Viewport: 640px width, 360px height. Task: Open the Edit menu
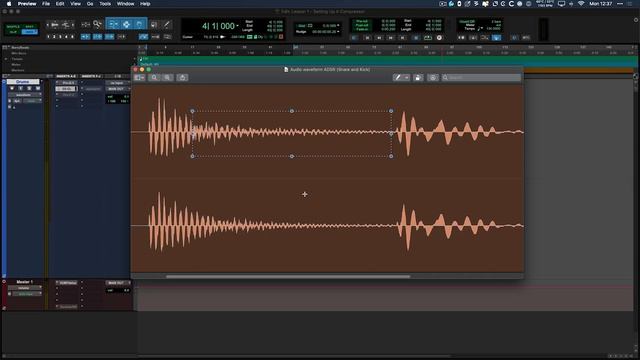(x=60, y=4)
